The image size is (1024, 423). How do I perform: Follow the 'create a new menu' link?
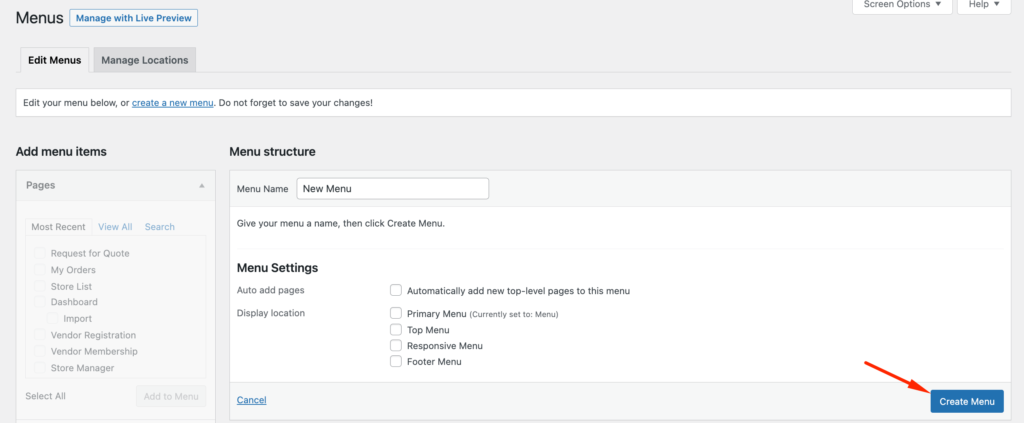coord(172,103)
